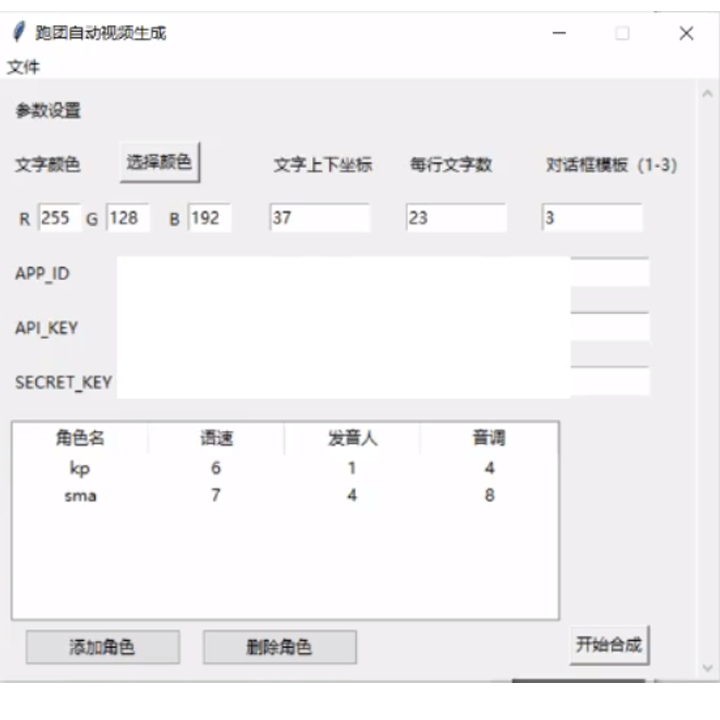Screen dimensions: 720x720
Task: Click the R value field showing 255
Action: [x=60, y=218]
